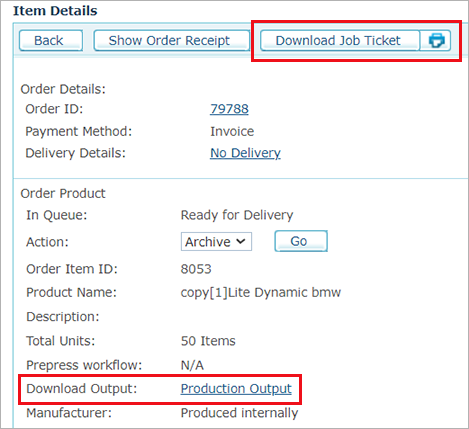
Task: Click the 50 Items total units value
Action: pyautogui.click(x=208, y=341)
